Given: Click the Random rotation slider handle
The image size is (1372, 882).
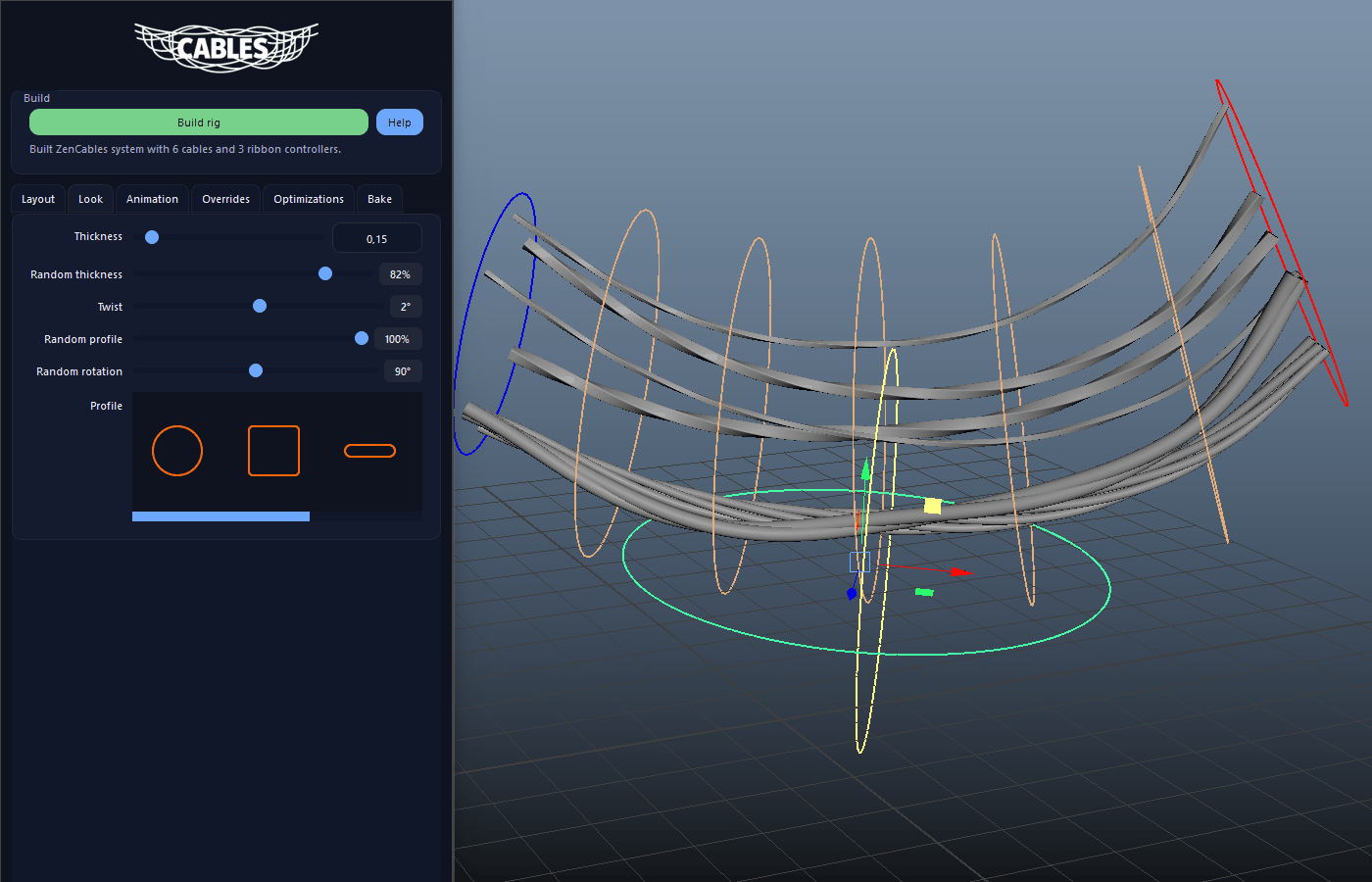Looking at the screenshot, I should (256, 370).
